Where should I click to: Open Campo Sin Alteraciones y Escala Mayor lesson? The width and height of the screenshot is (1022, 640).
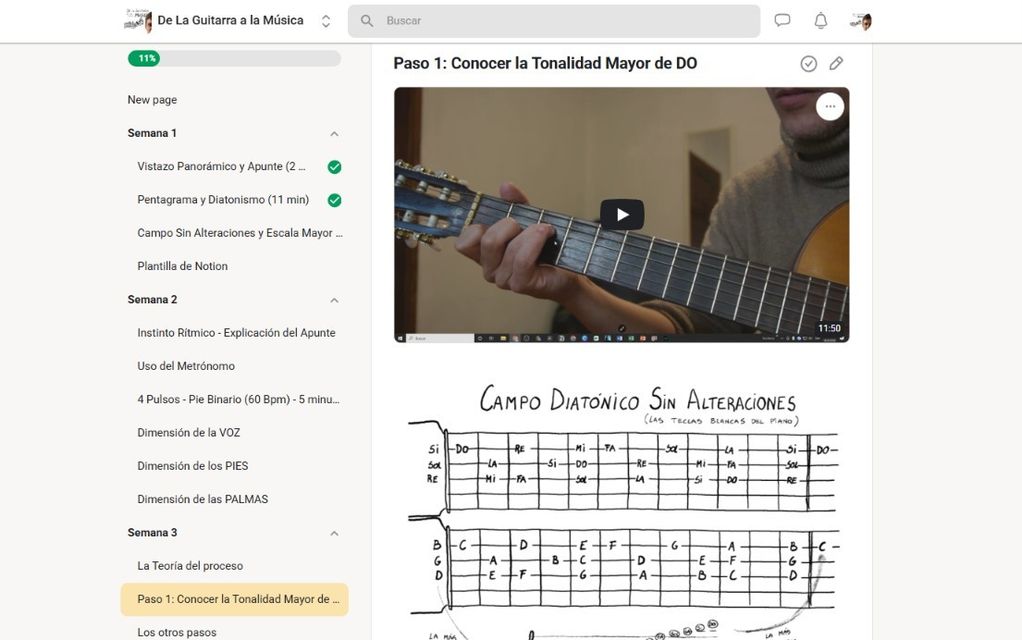coord(240,233)
